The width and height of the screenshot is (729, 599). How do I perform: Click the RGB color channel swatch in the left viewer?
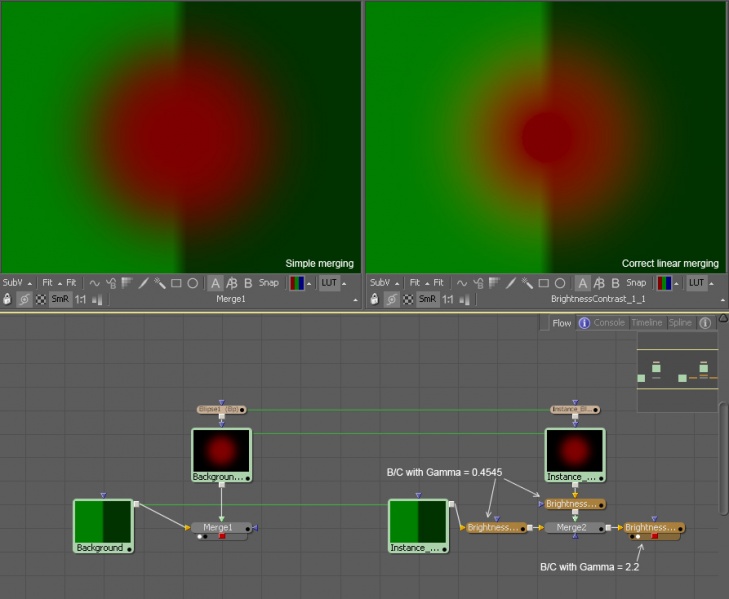click(x=297, y=283)
